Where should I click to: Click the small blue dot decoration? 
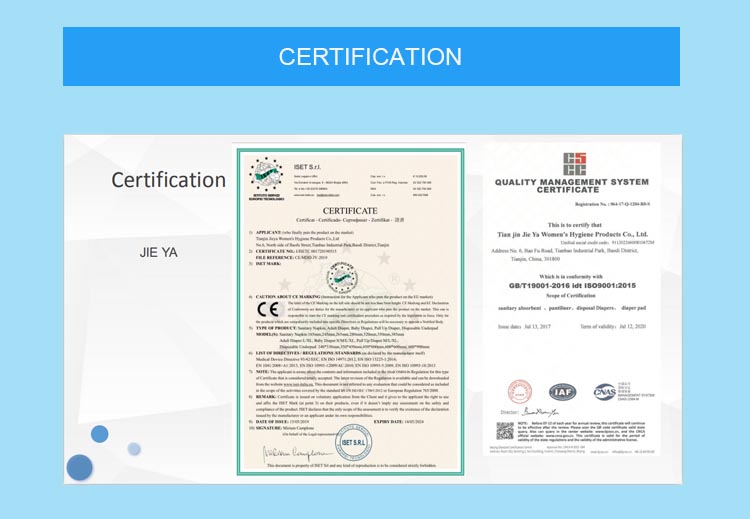100,433
